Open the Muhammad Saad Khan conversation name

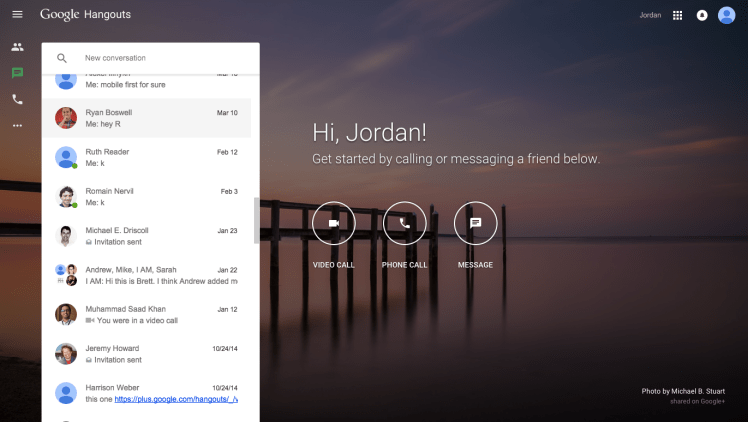click(125, 309)
